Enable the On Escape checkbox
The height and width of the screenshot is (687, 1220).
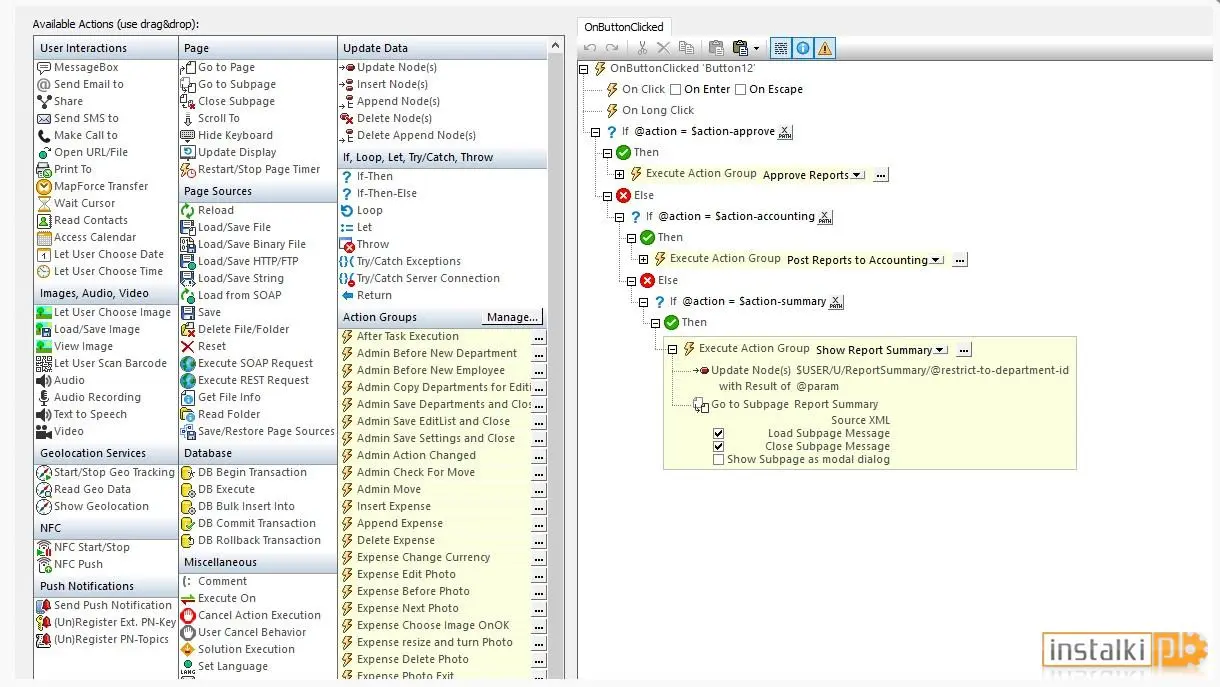pos(740,89)
